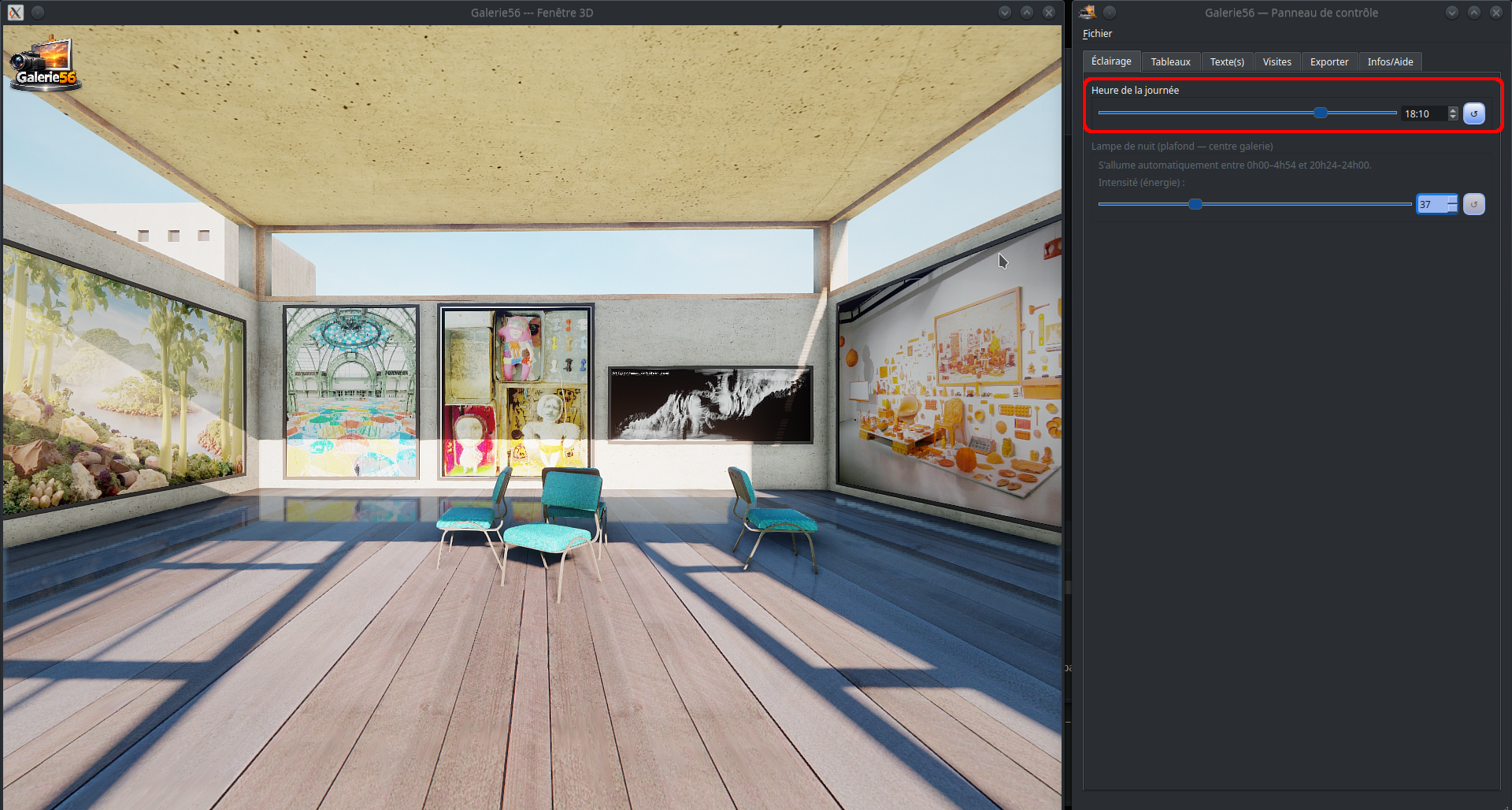Maximize the Panneau de contrôle window

pos(1474,13)
